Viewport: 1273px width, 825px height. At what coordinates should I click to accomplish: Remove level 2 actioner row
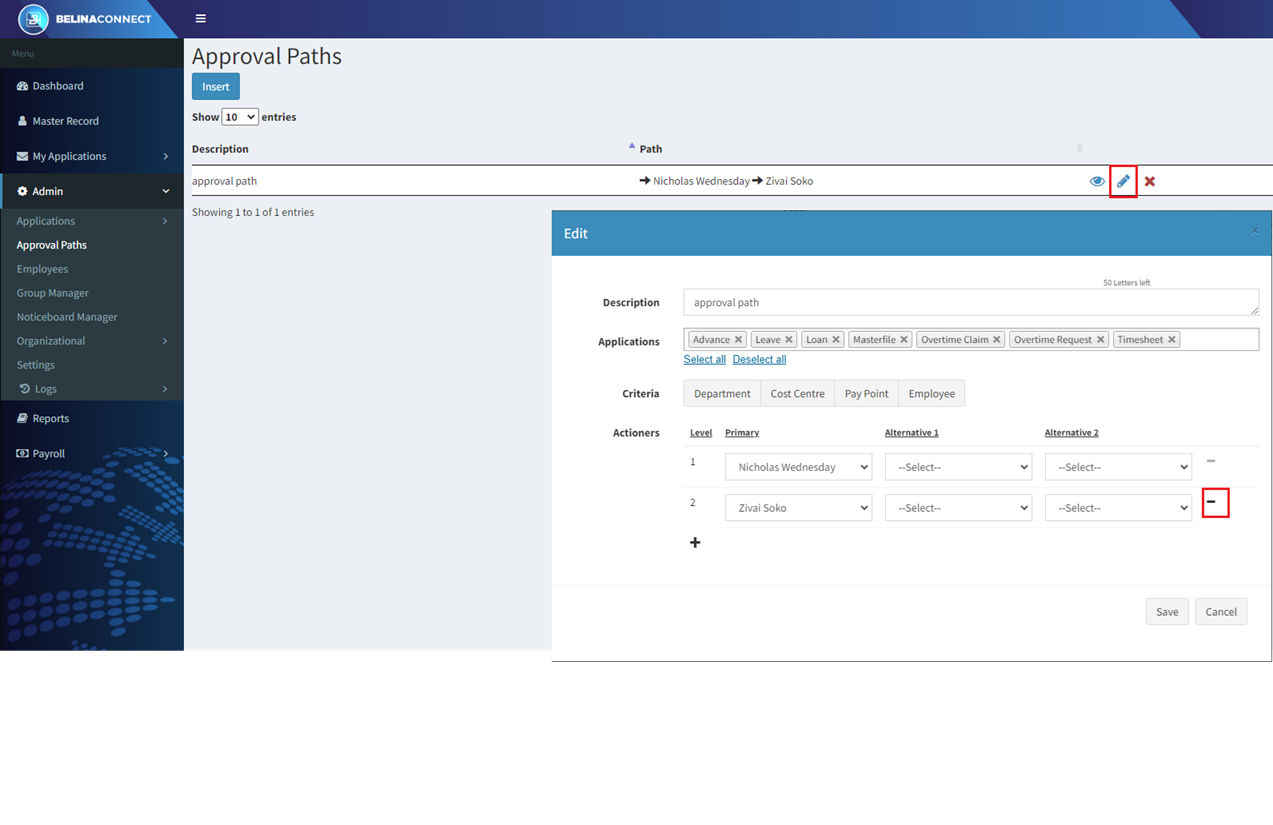tap(1211, 502)
